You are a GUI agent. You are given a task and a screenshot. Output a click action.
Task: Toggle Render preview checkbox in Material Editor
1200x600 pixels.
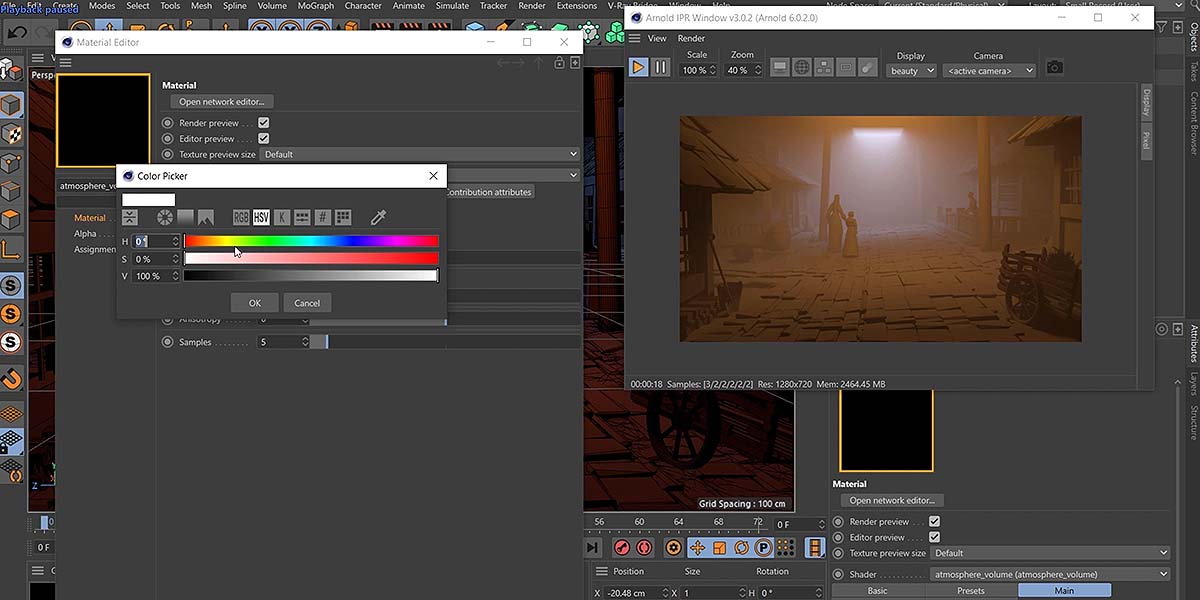264,123
